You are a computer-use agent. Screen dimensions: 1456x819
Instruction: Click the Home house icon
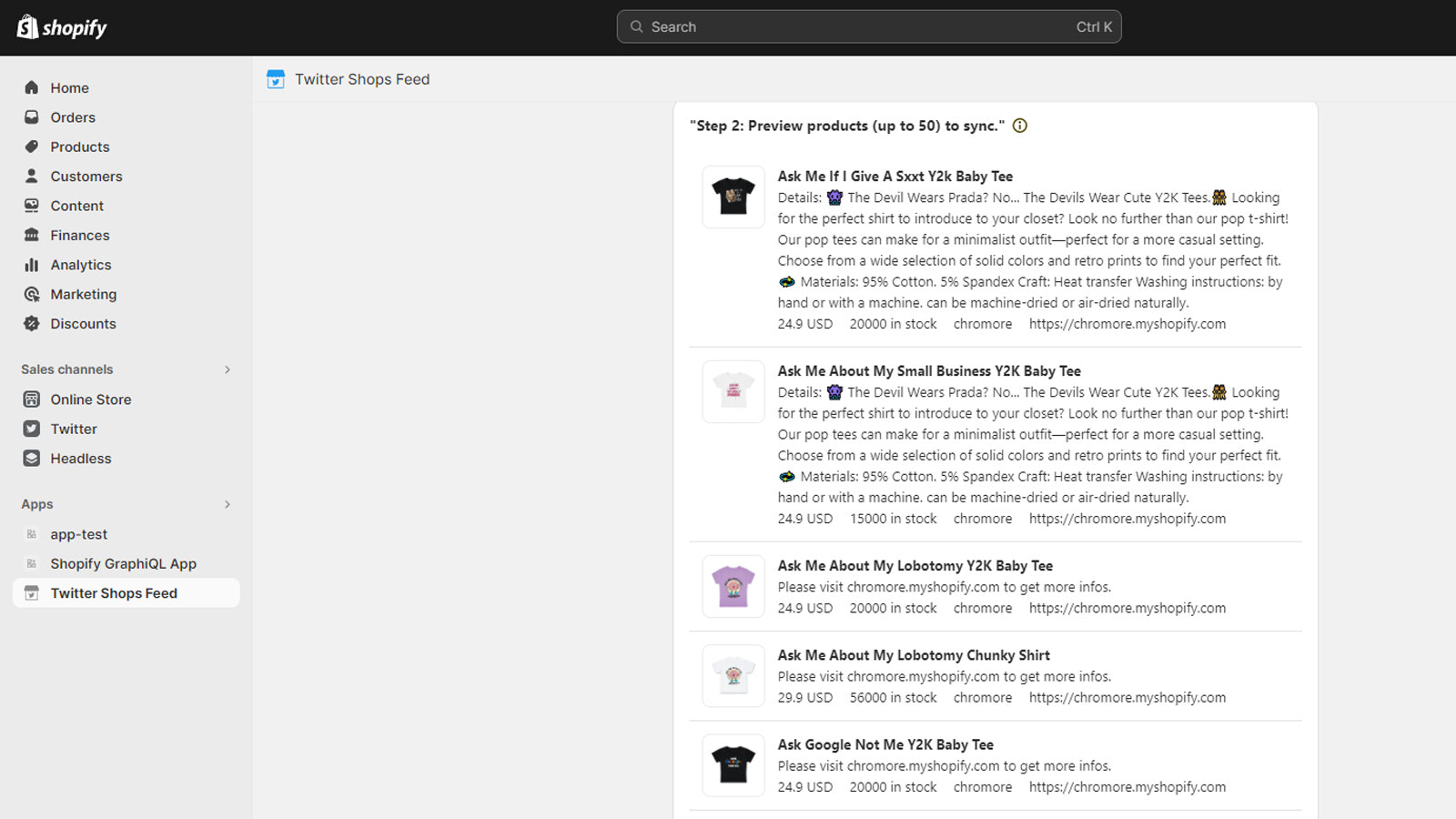[32, 87]
